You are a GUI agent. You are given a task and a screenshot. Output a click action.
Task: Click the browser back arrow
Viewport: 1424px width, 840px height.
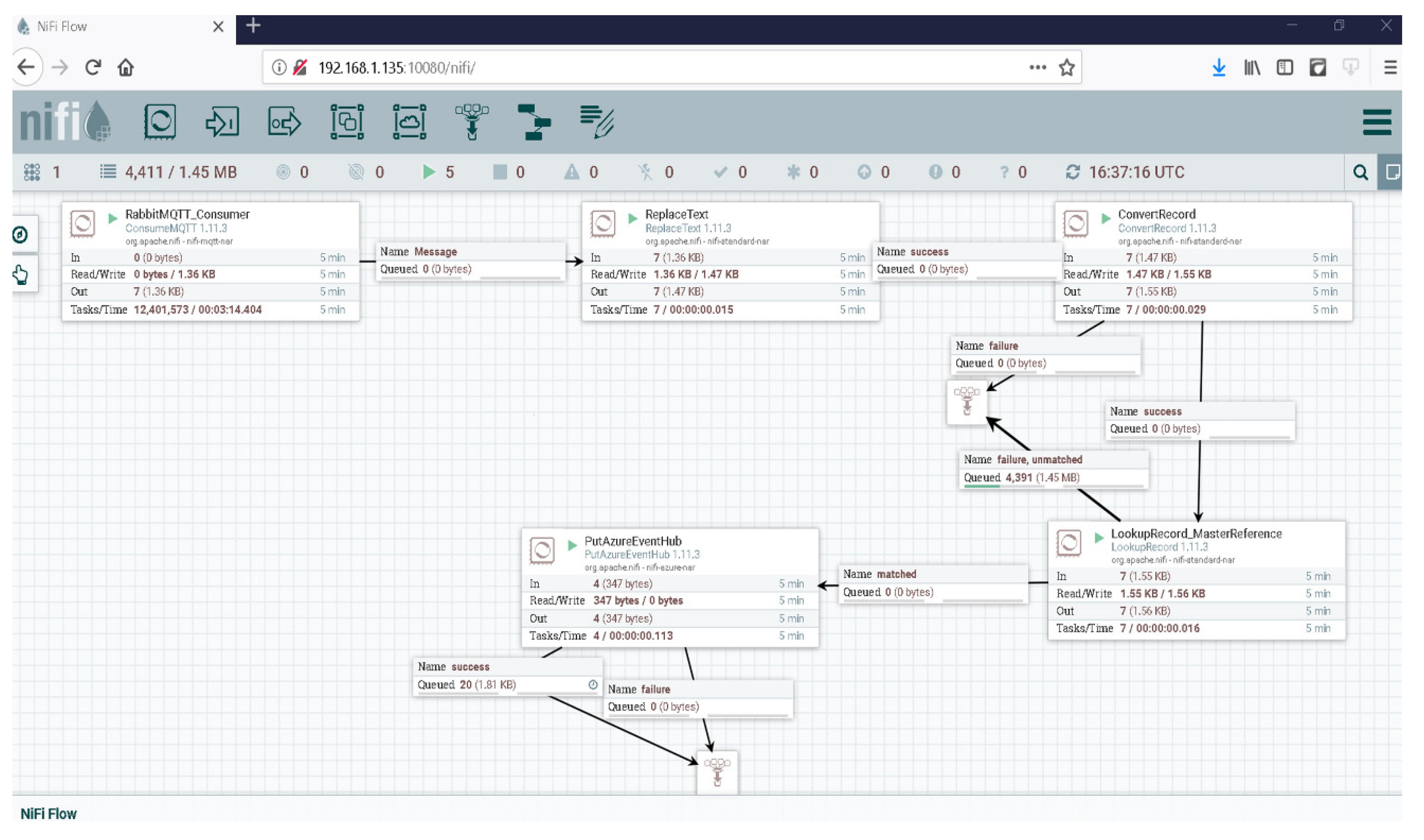[x=26, y=67]
